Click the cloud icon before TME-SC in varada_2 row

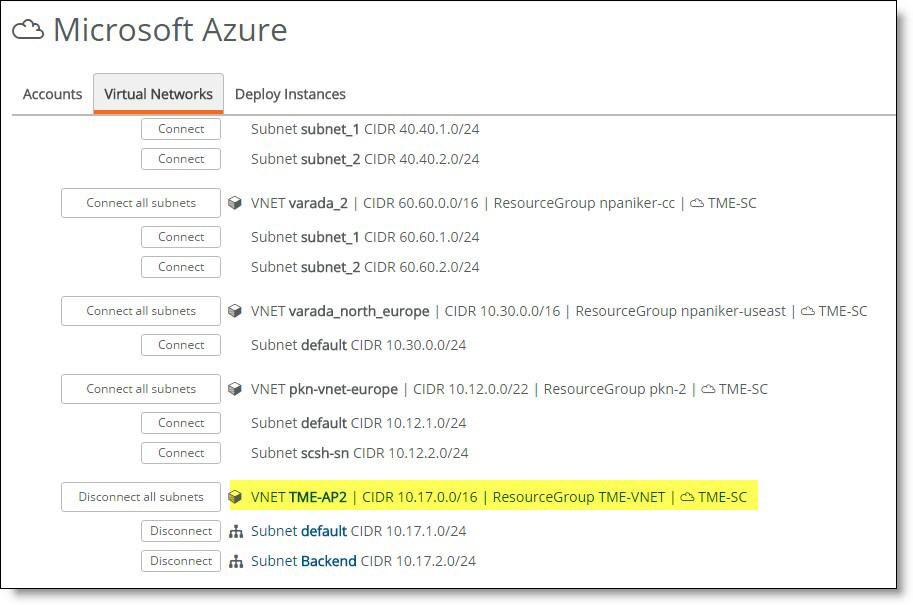coord(696,203)
